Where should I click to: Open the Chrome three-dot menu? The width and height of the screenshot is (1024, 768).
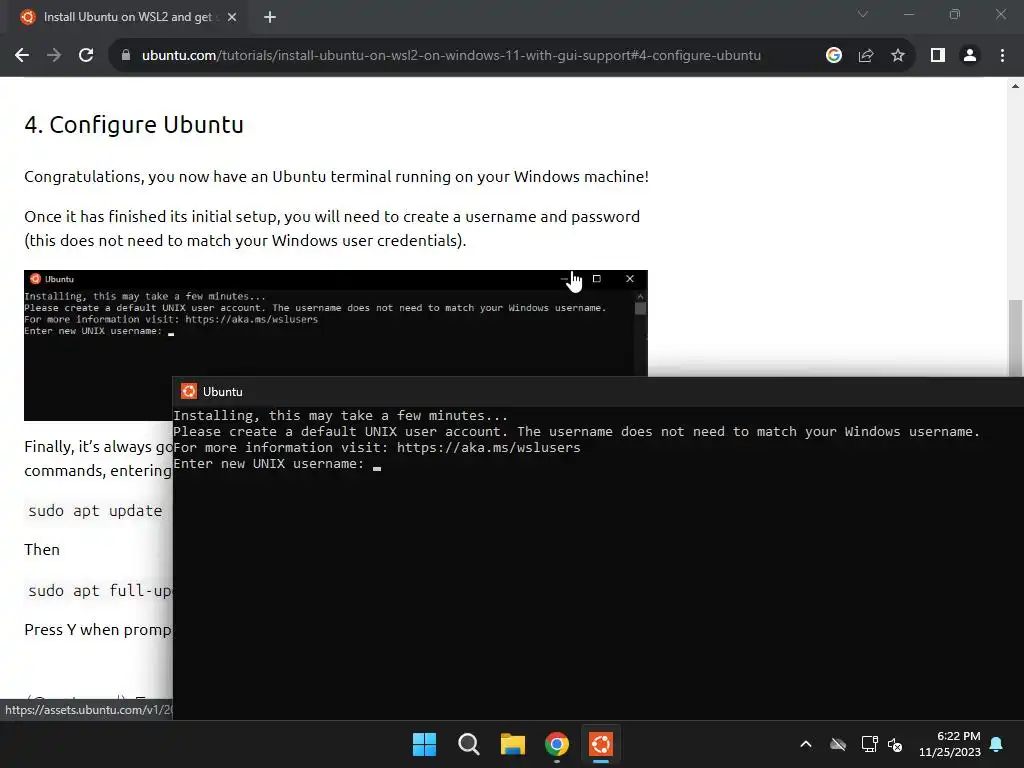click(1002, 56)
